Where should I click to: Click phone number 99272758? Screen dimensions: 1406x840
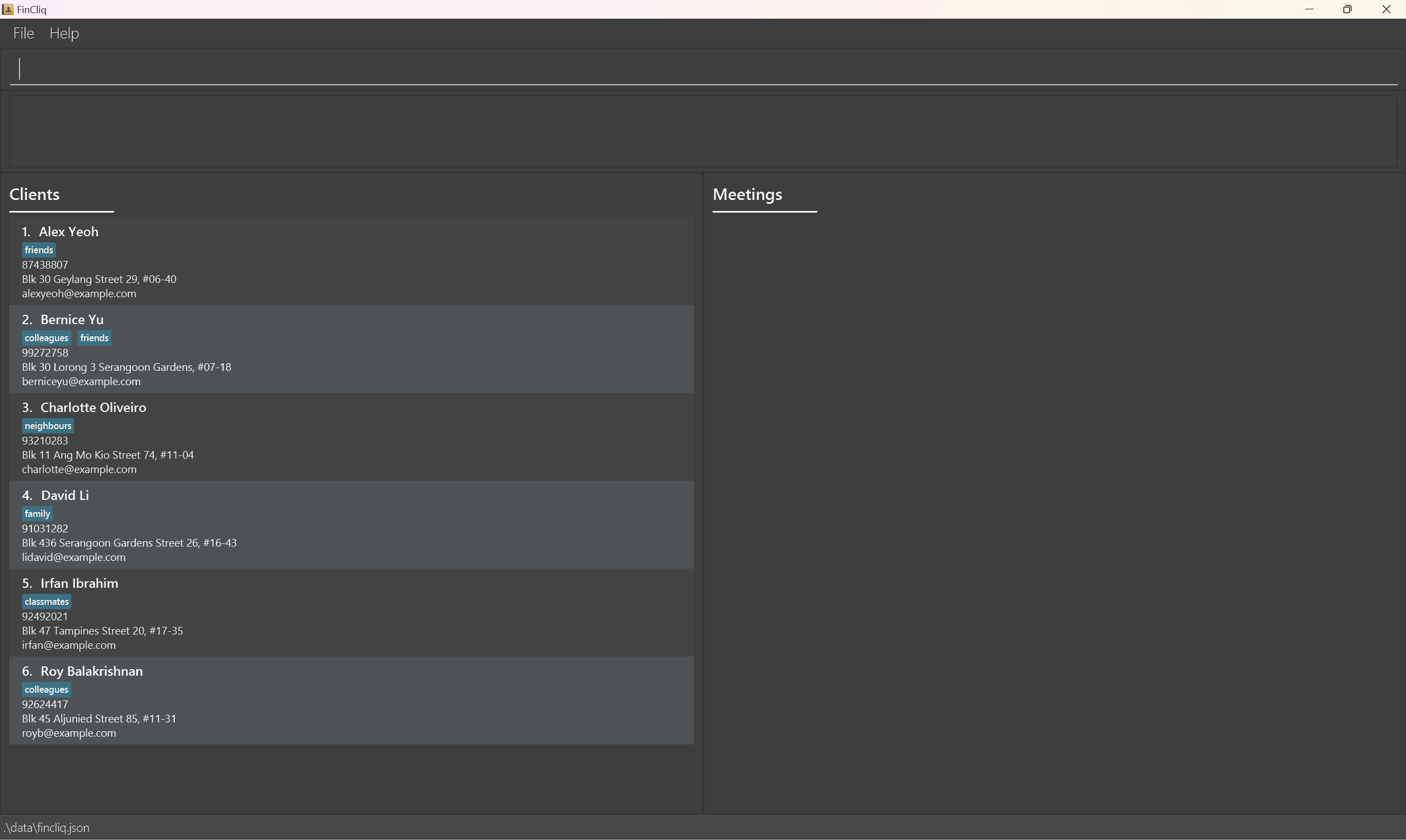coord(45,353)
